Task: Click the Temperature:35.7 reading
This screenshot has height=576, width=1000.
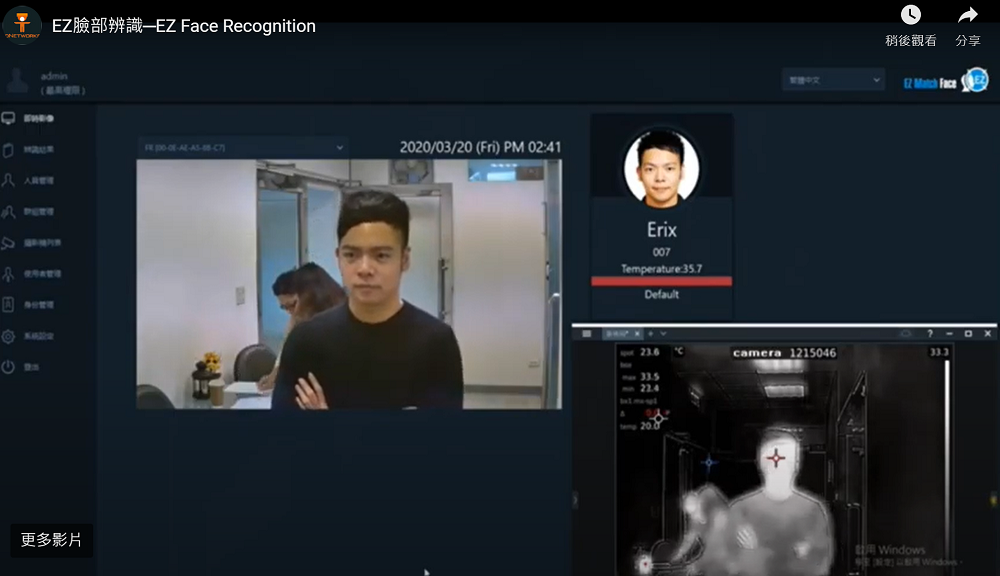Action: click(661, 269)
